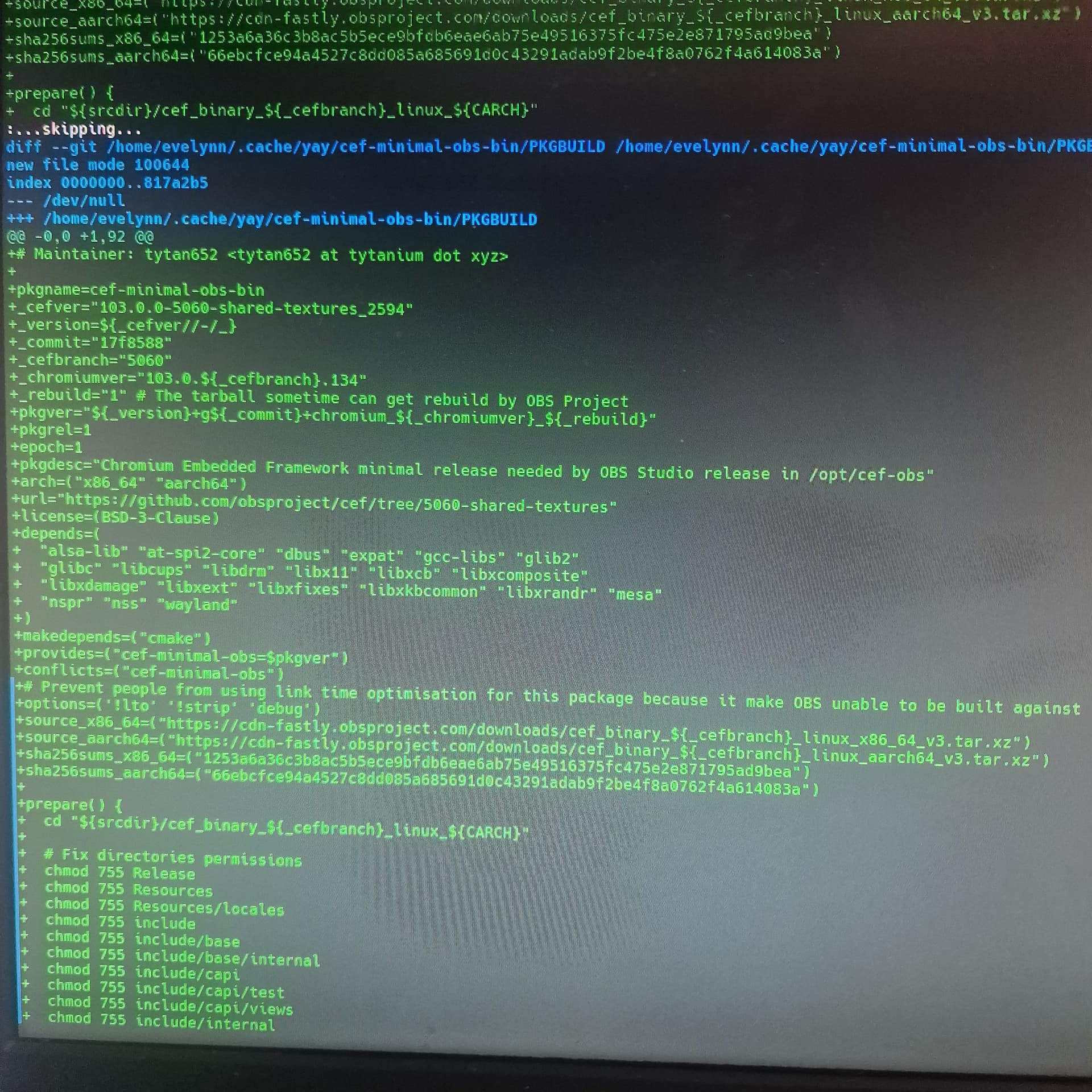
Task: Click the '_cefbranch="5060"' line in the lower diff
Action: point(90,360)
